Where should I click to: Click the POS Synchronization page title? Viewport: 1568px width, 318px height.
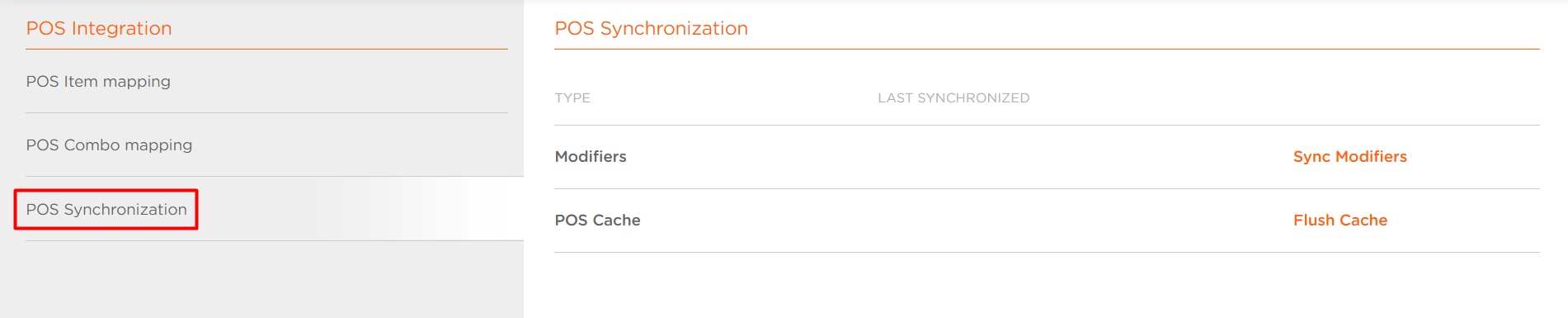(651, 28)
